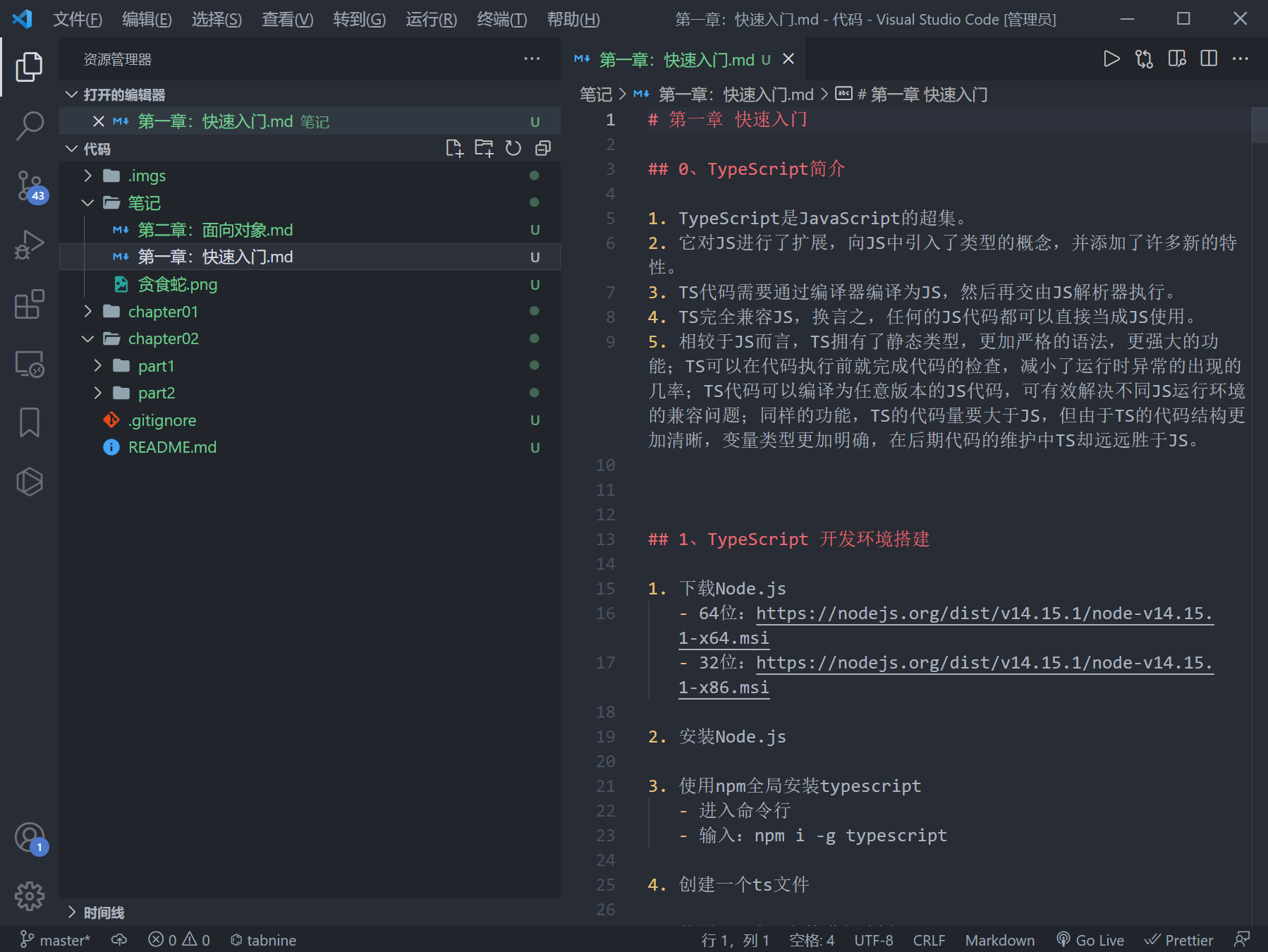This screenshot has height=952, width=1268.
Task: Close the 第一章：快速入门.md editor tab
Action: coord(788,59)
